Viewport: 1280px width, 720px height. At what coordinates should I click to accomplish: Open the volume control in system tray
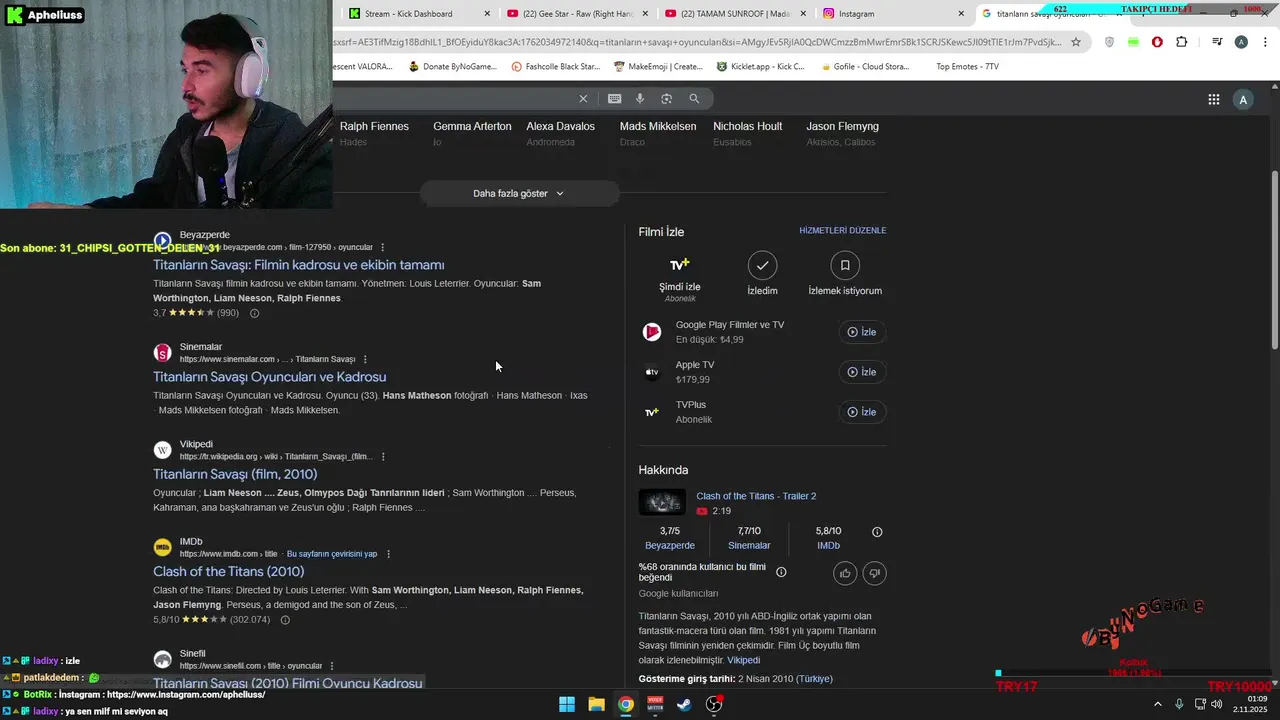click(x=1217, y=704)
